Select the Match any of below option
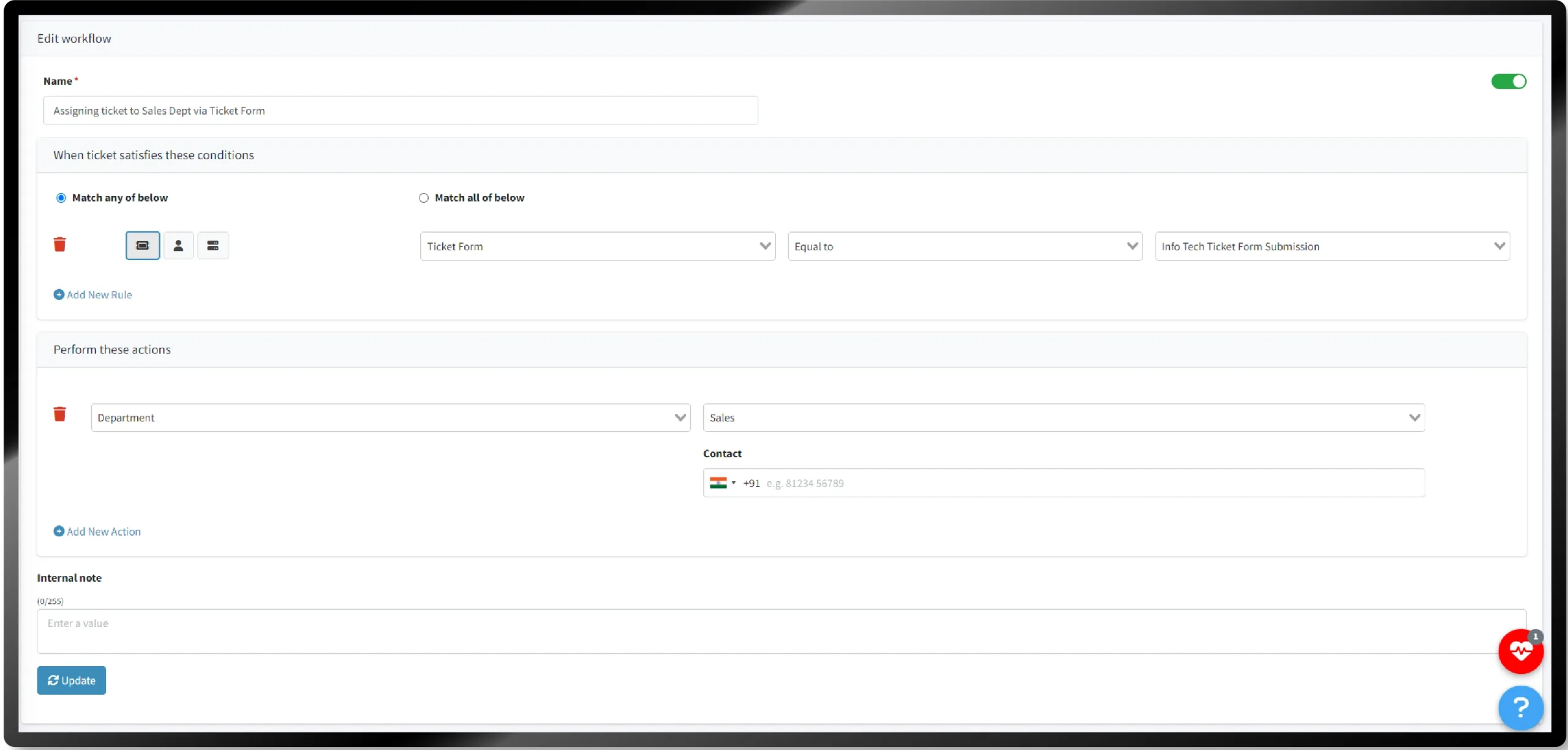 click(61, 197)
